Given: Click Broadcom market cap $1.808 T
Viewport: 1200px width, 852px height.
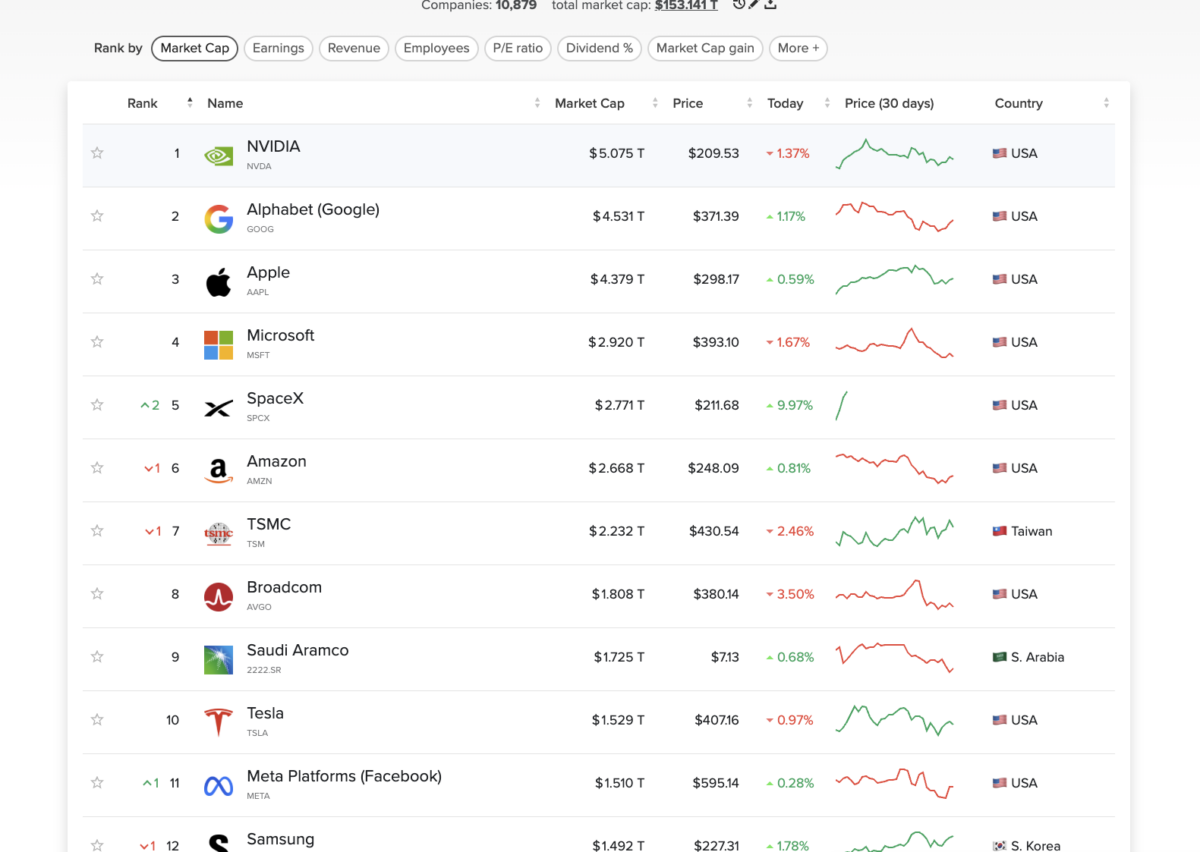Looking at the screenshot, I should (618, 594).
